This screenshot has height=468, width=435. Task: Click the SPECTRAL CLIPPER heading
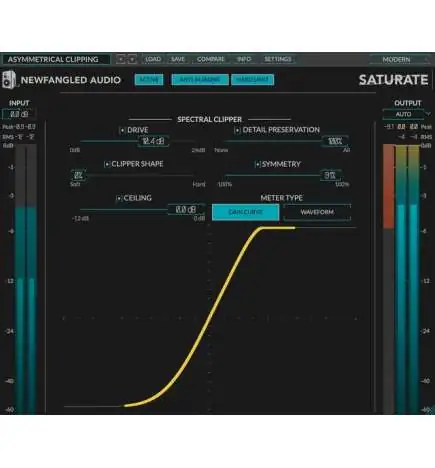pyautogui.click(x=209, y=119)
